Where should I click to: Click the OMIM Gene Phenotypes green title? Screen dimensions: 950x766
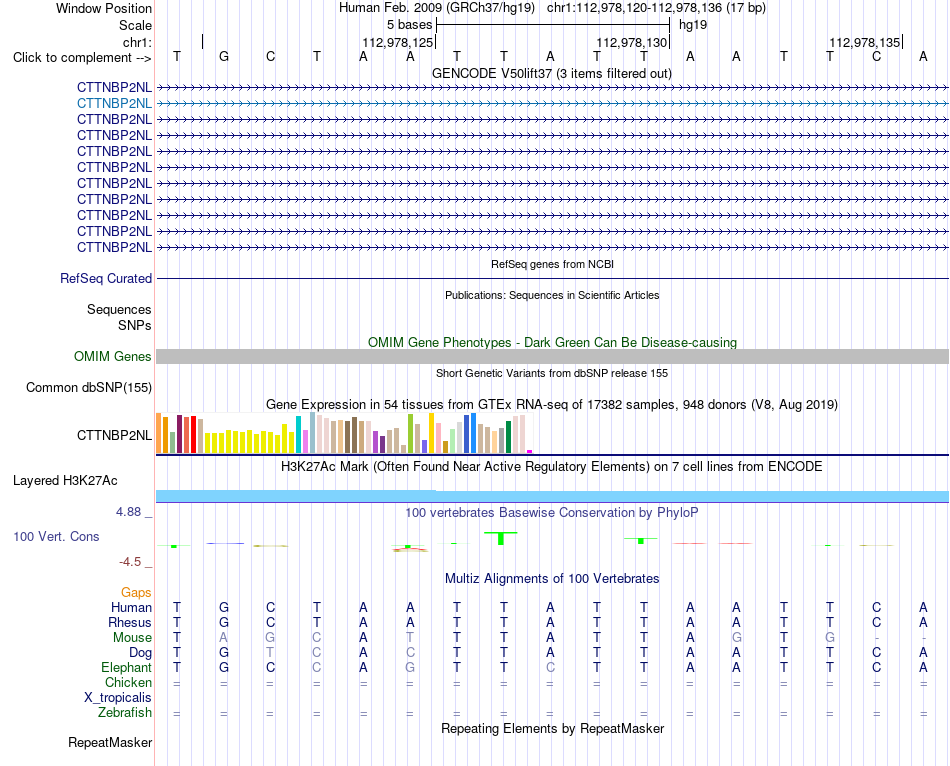coord(552,342)
